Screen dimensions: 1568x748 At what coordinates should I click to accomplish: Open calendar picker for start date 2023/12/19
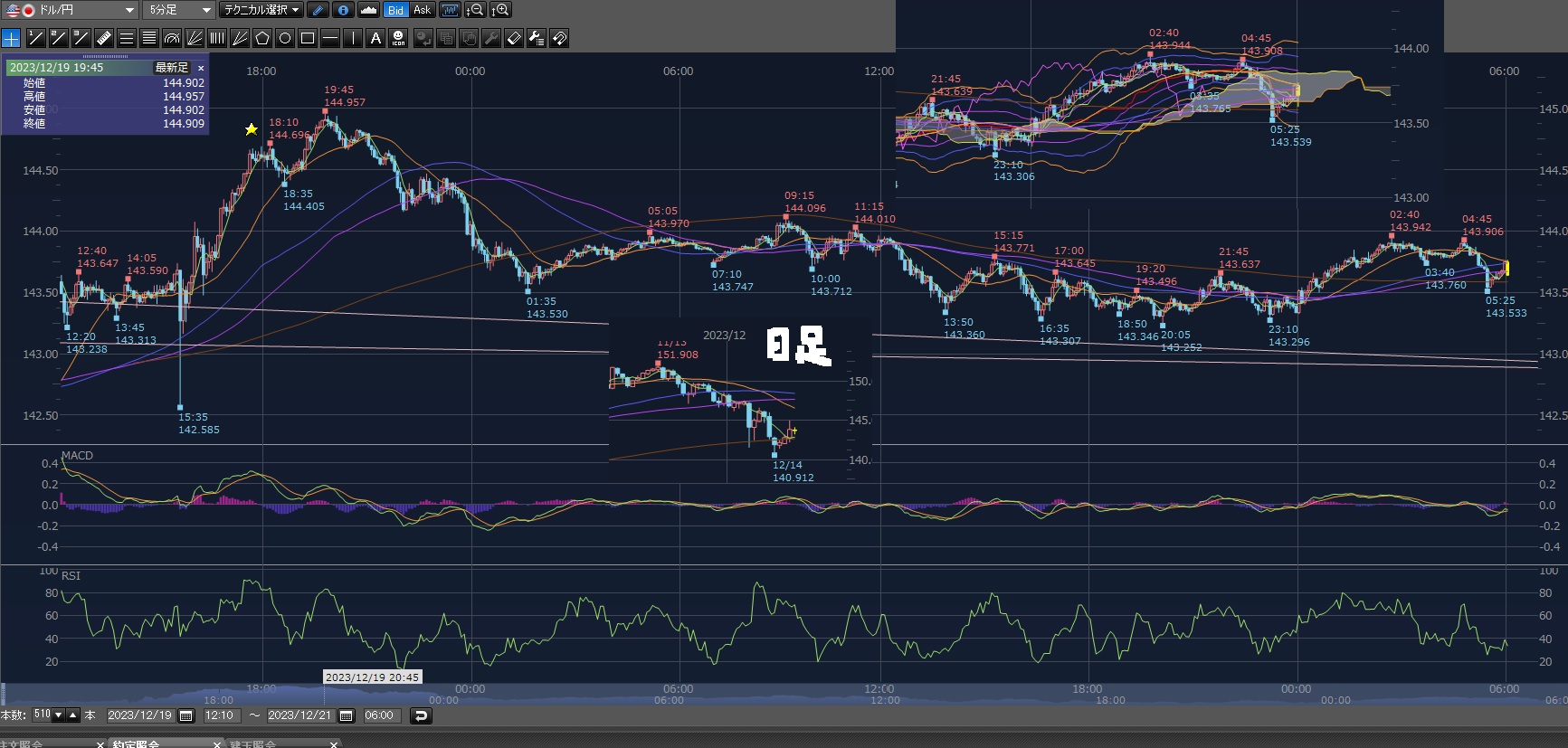pyautogui.click(x=186, y=715)
